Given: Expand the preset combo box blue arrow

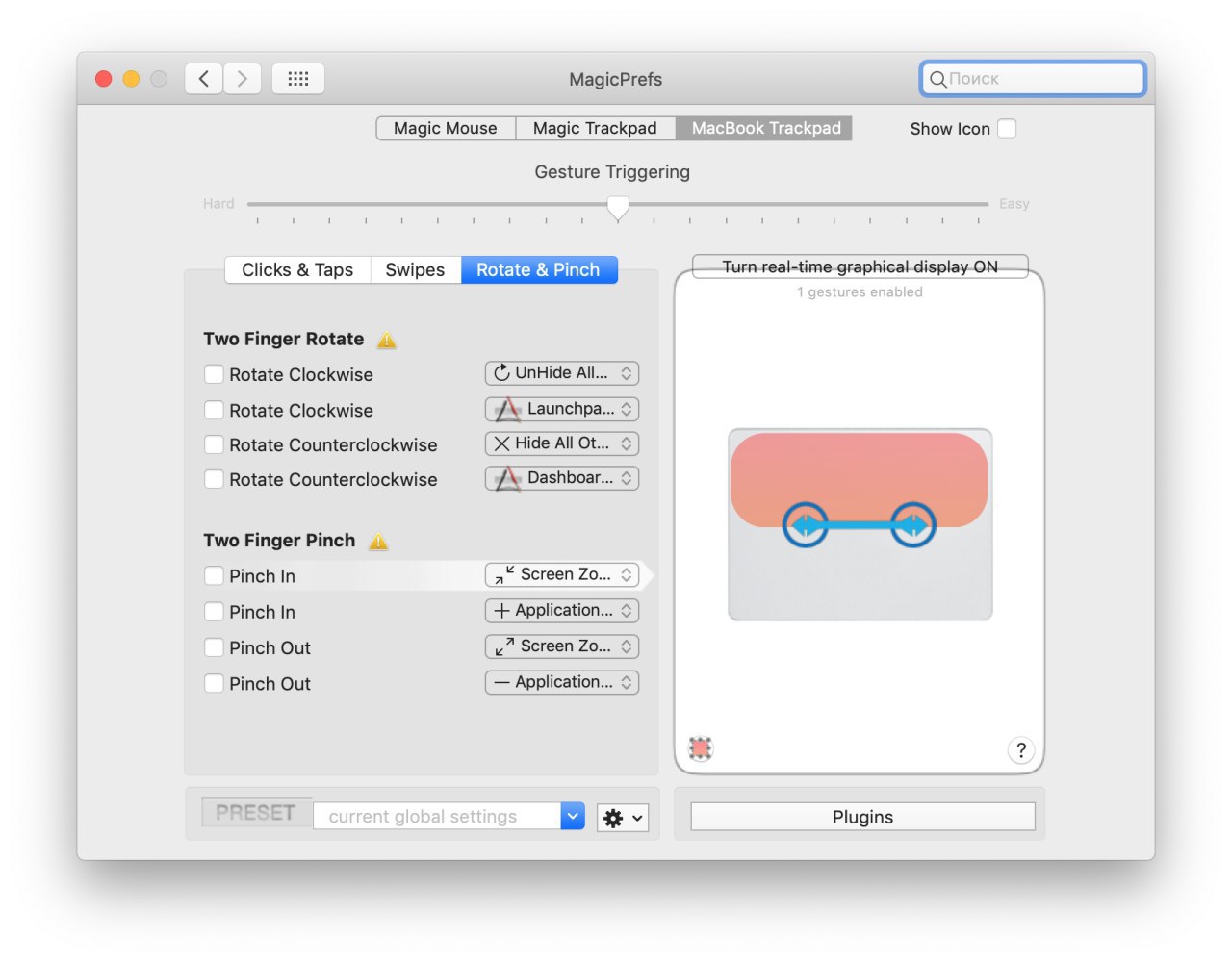Looking at the screenshot, I should pyautogui.click(x=573, y=816).
